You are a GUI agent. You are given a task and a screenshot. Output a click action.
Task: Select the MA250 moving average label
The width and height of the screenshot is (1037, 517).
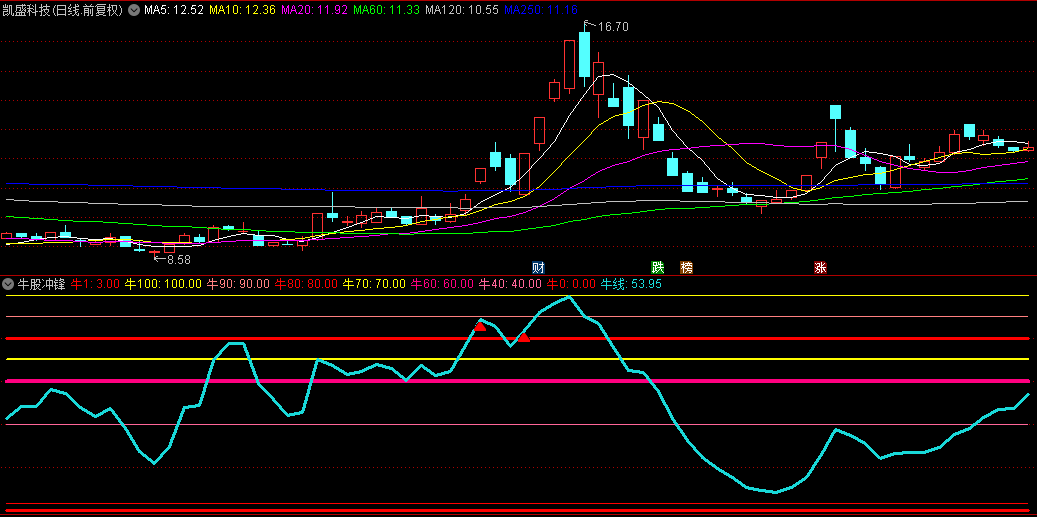tap(540, 10)
